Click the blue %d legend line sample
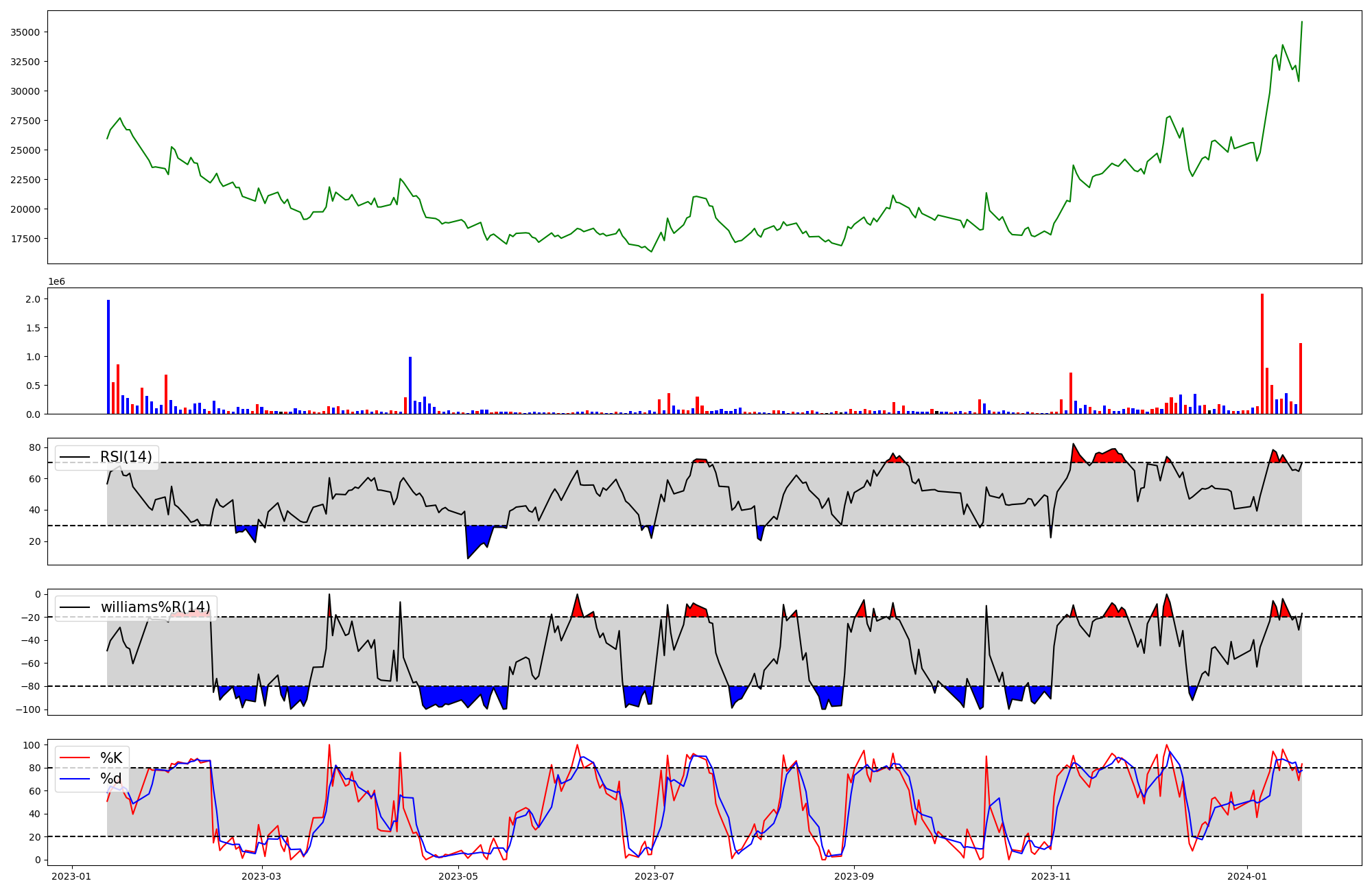Viewport: 1372px width, 892px height. coord(75,779)
